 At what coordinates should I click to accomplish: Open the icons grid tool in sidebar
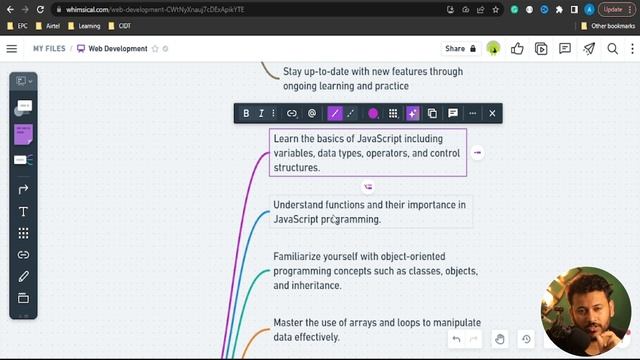(23, 233)
